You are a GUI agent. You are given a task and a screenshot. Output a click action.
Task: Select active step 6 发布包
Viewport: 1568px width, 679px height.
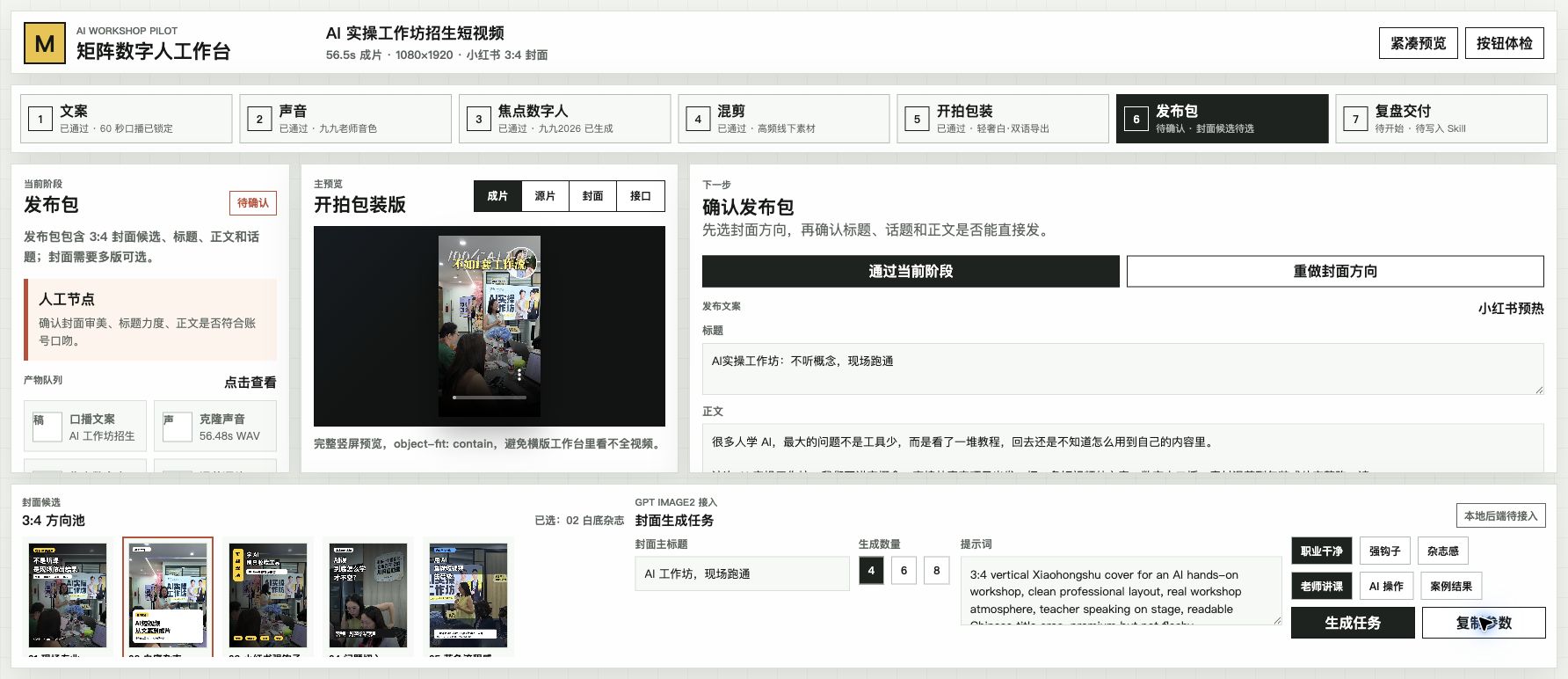(x=1222, y=119)
